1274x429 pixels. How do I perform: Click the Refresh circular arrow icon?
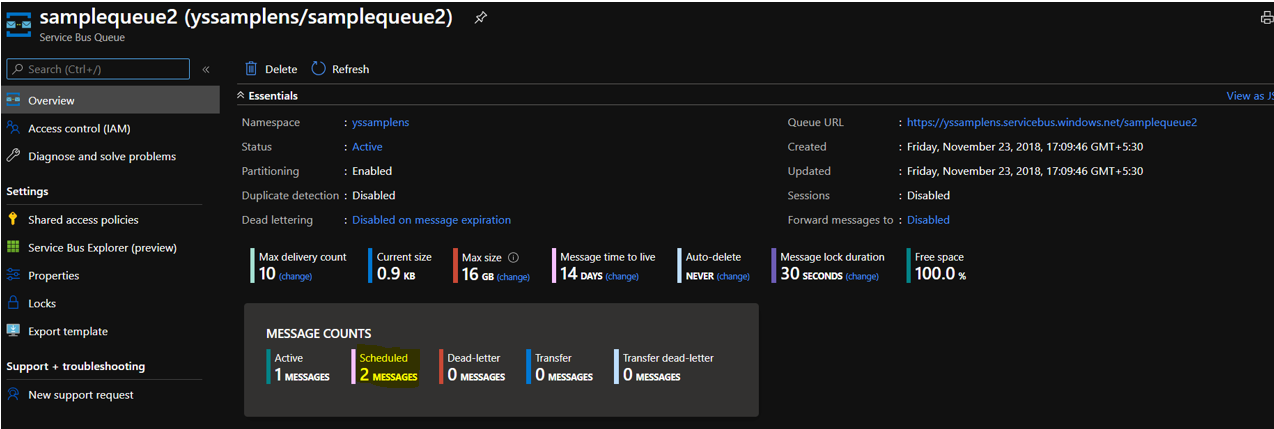click(319, 69)
